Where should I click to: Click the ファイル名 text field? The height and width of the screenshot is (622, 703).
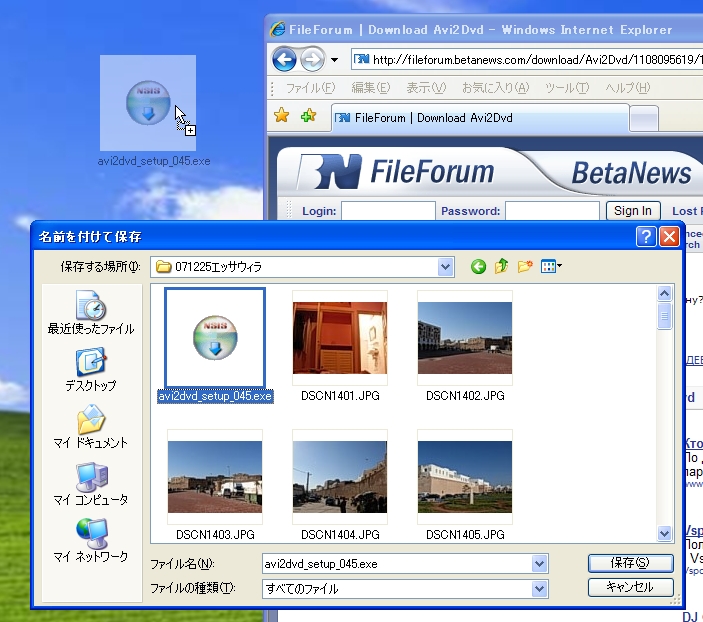(x=397, y=564)
